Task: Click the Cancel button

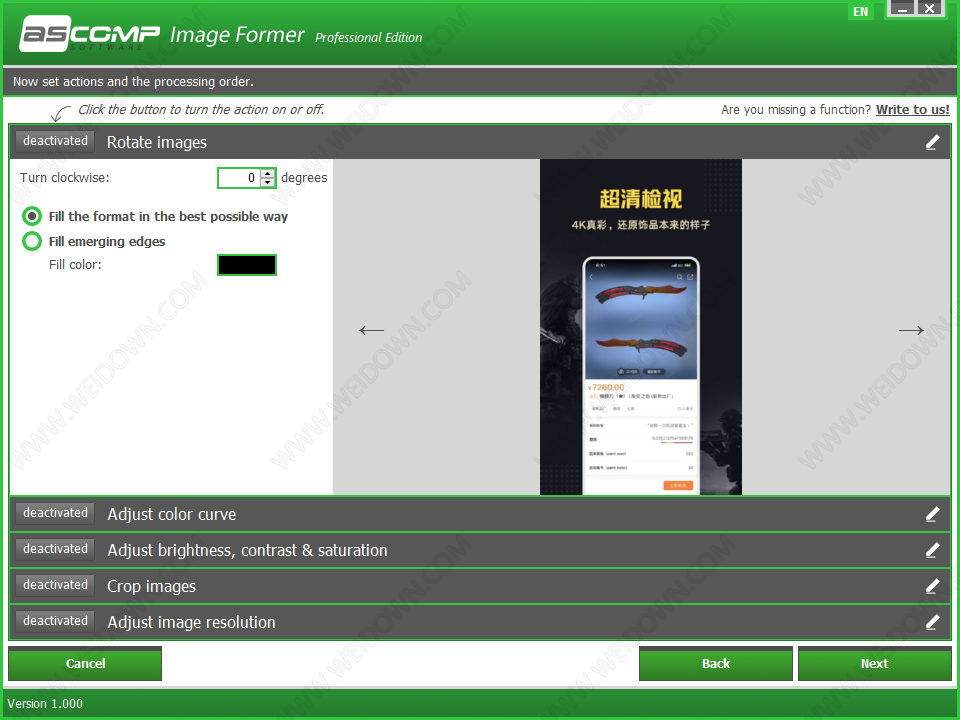Action: pyautogui.click(x=85, y=664)
